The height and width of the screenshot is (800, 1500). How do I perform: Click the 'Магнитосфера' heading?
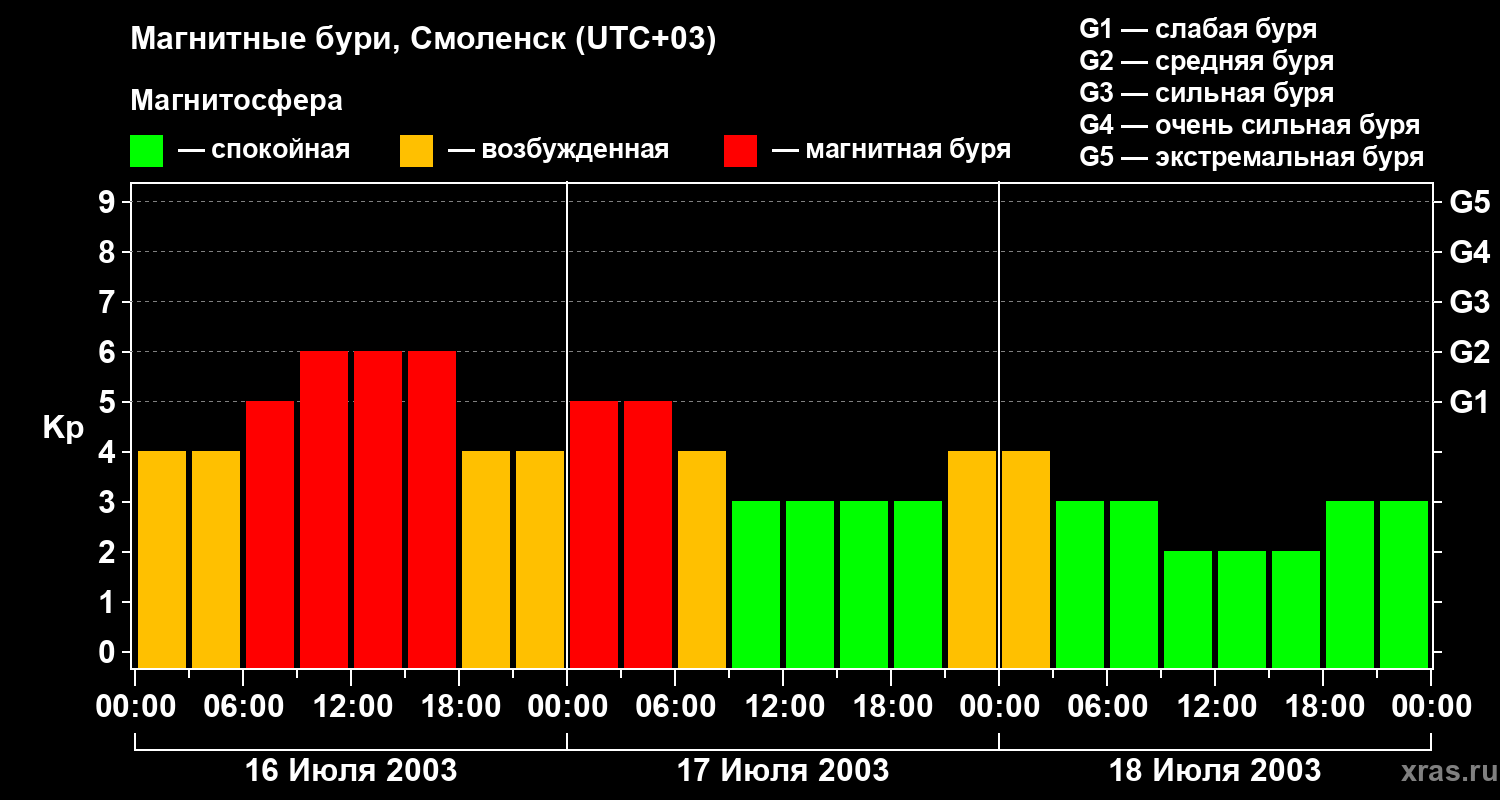coord(237,101)
